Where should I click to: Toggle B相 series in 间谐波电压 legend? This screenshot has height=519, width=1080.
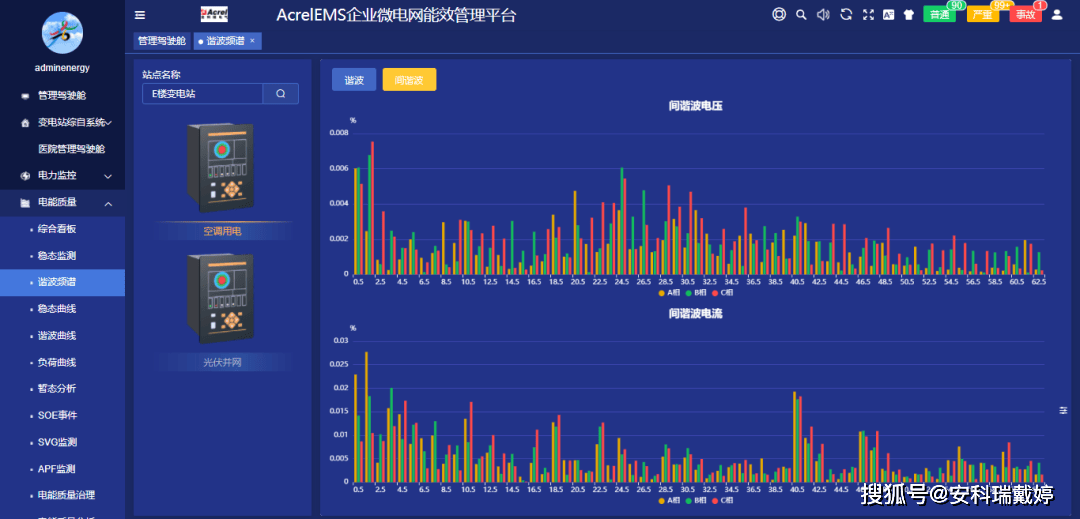pos(695,292)
